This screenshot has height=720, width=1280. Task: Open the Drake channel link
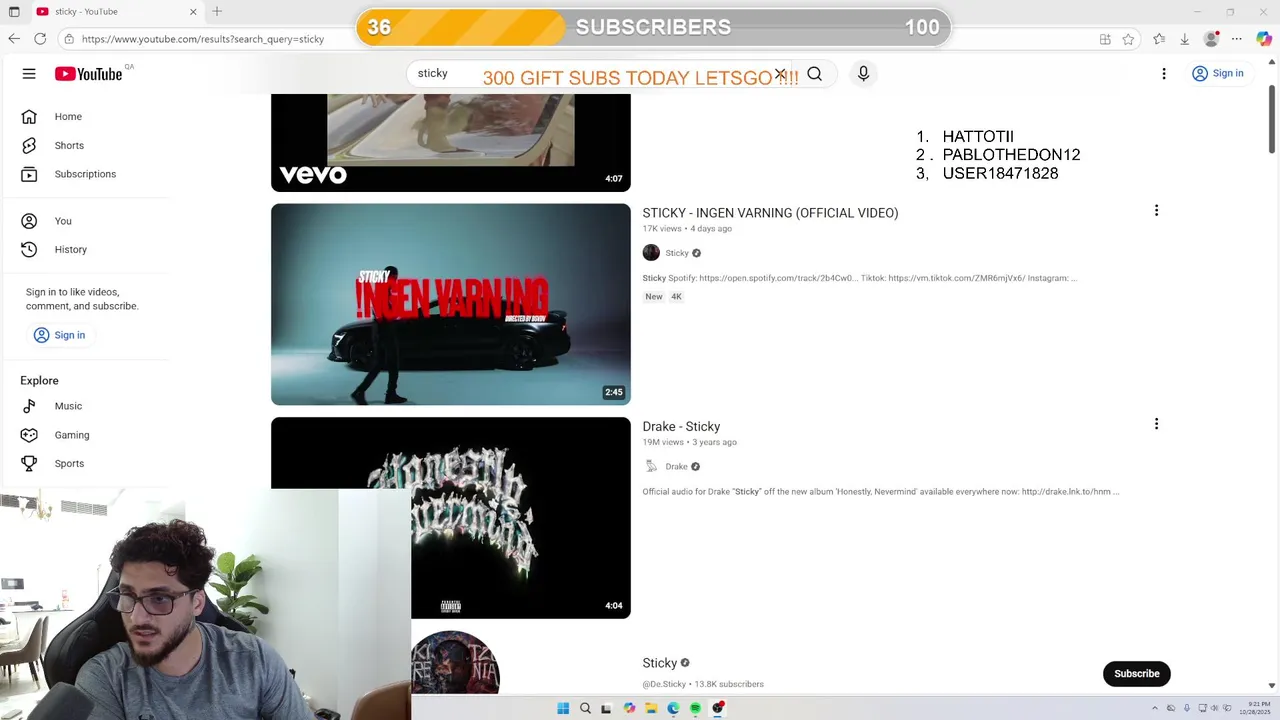676,466
